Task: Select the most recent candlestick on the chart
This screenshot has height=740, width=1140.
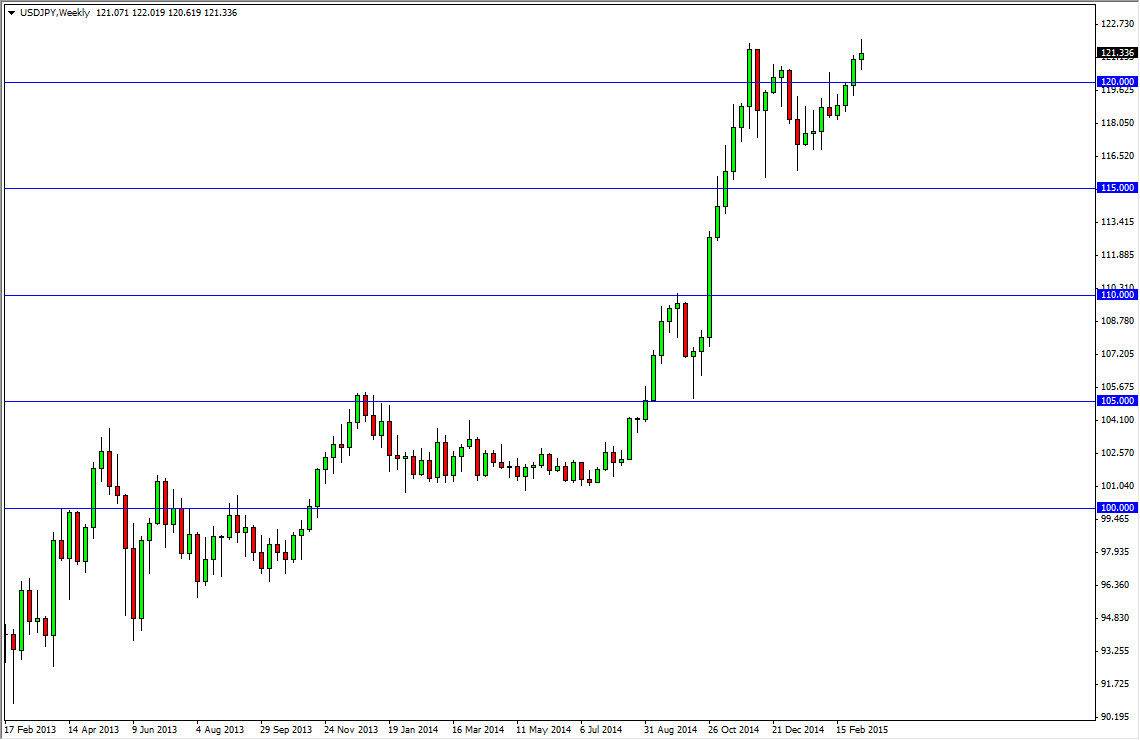Action: pyautogui.click(x=862, y=55)
